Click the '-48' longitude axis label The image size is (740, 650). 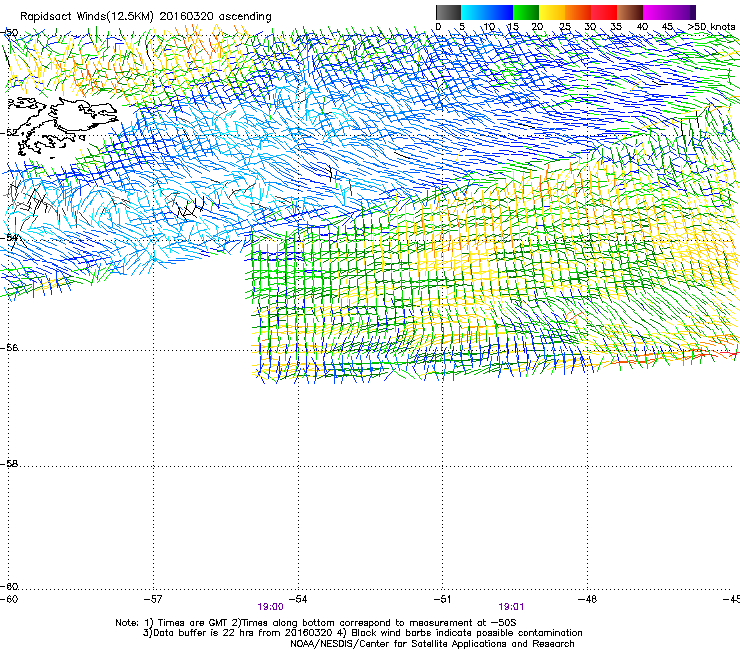coord(587,599)
